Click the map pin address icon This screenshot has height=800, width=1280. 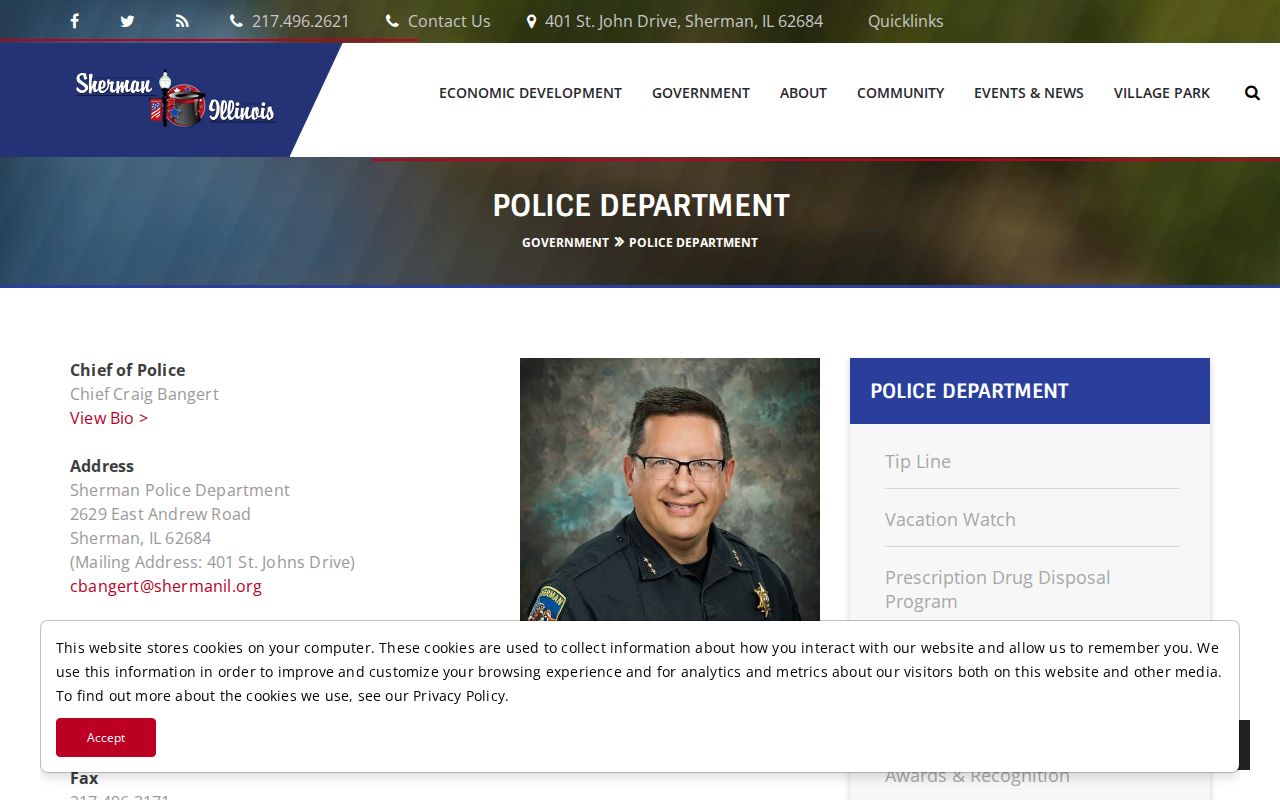pyautogui.click(x=531, y=21)
